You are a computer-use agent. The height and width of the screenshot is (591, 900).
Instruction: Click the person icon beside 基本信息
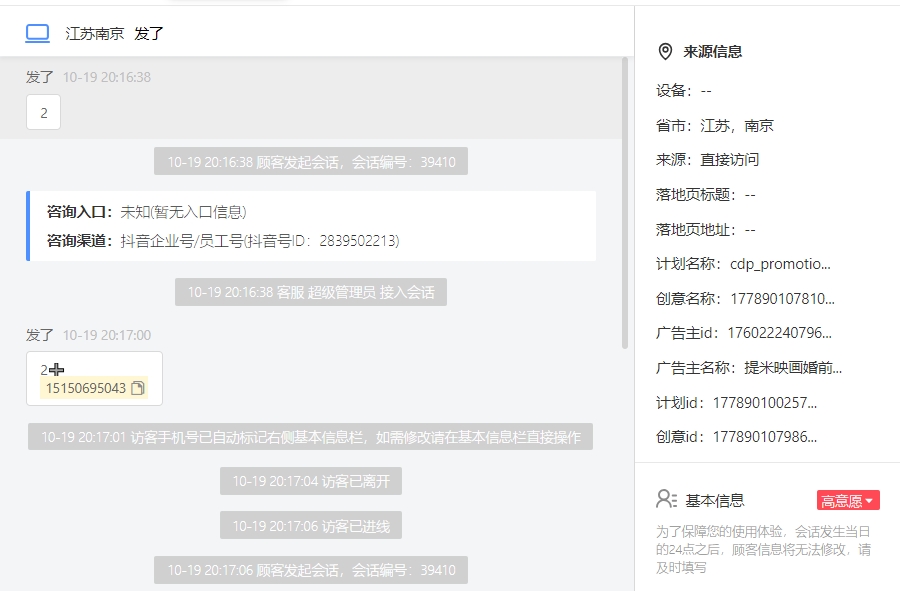click(x=666, y=499)
